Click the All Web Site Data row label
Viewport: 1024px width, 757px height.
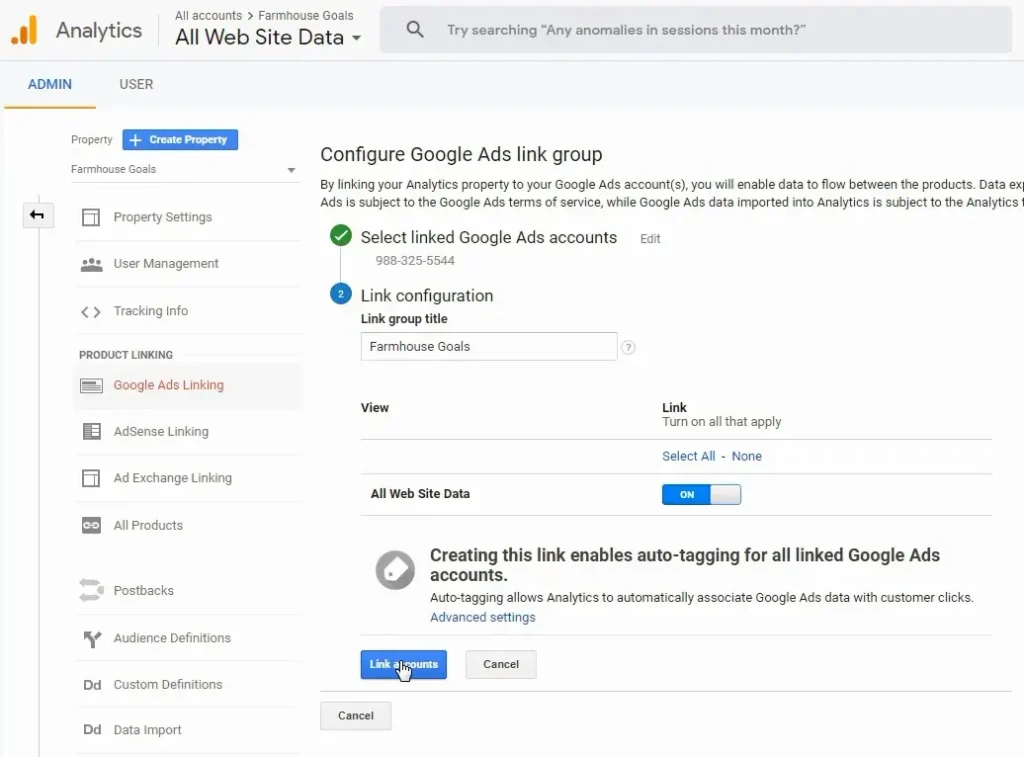[420, 494]
